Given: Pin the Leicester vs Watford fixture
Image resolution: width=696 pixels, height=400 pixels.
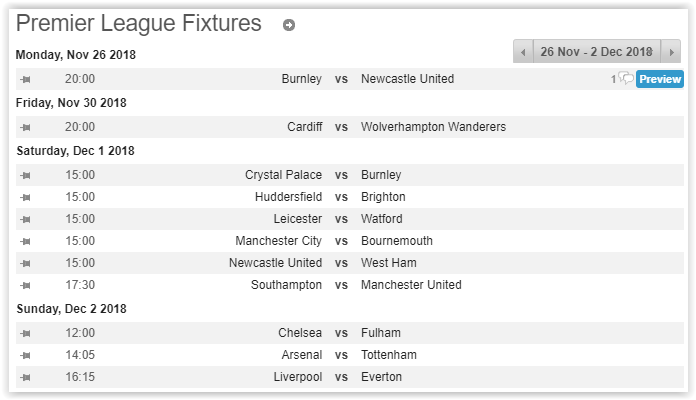Looking at the screenshot, I should click(26, 219).
